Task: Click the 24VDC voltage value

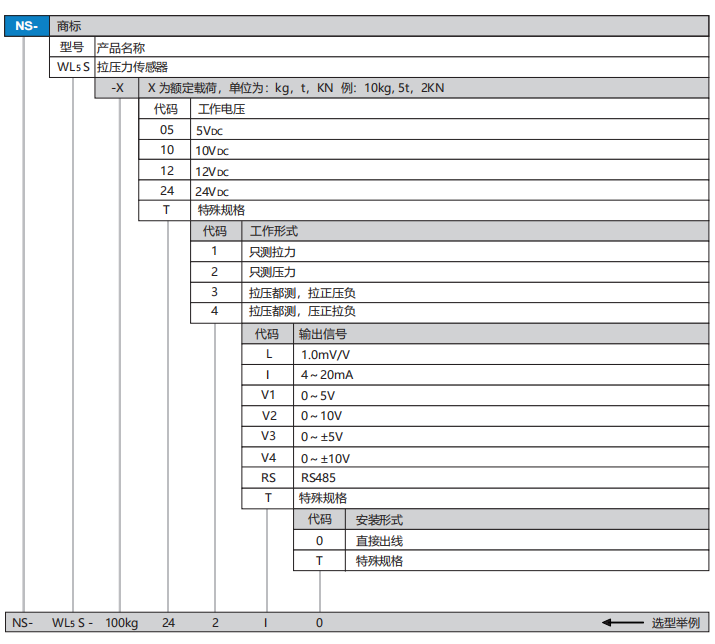Action: (x=212, y=192)
